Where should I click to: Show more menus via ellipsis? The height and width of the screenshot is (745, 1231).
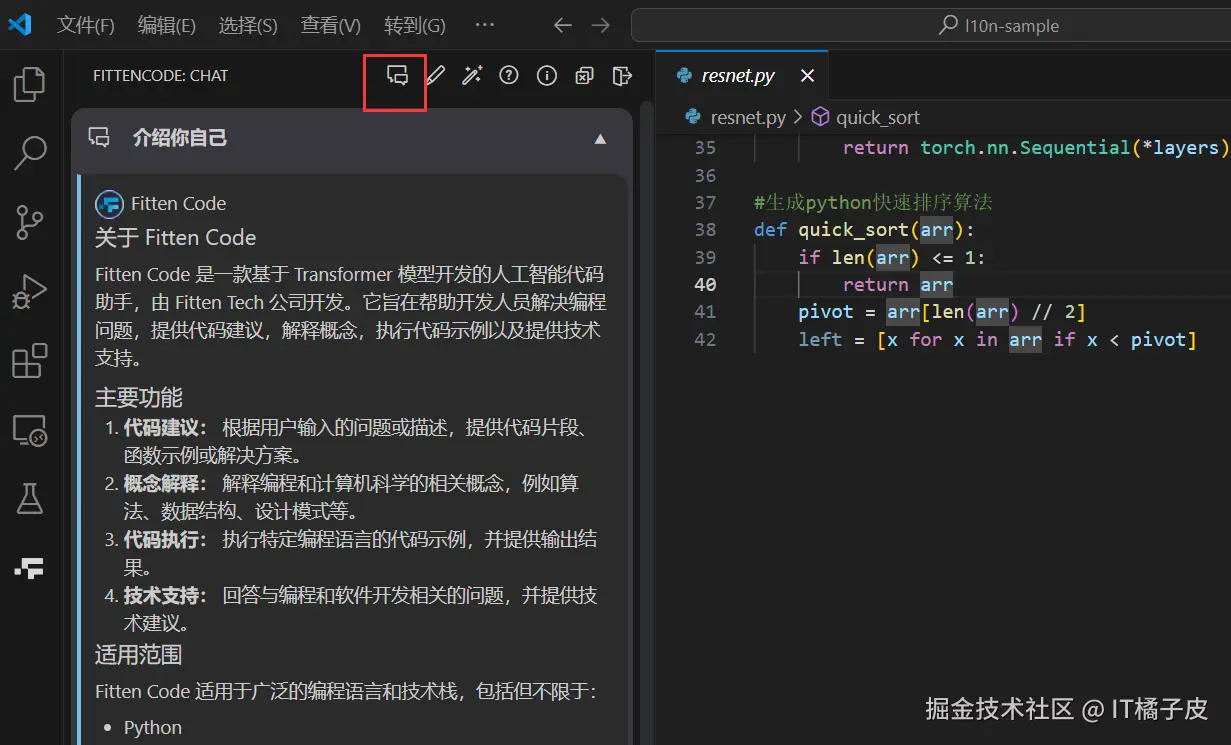pyautogui.click(x=484, y=25)
